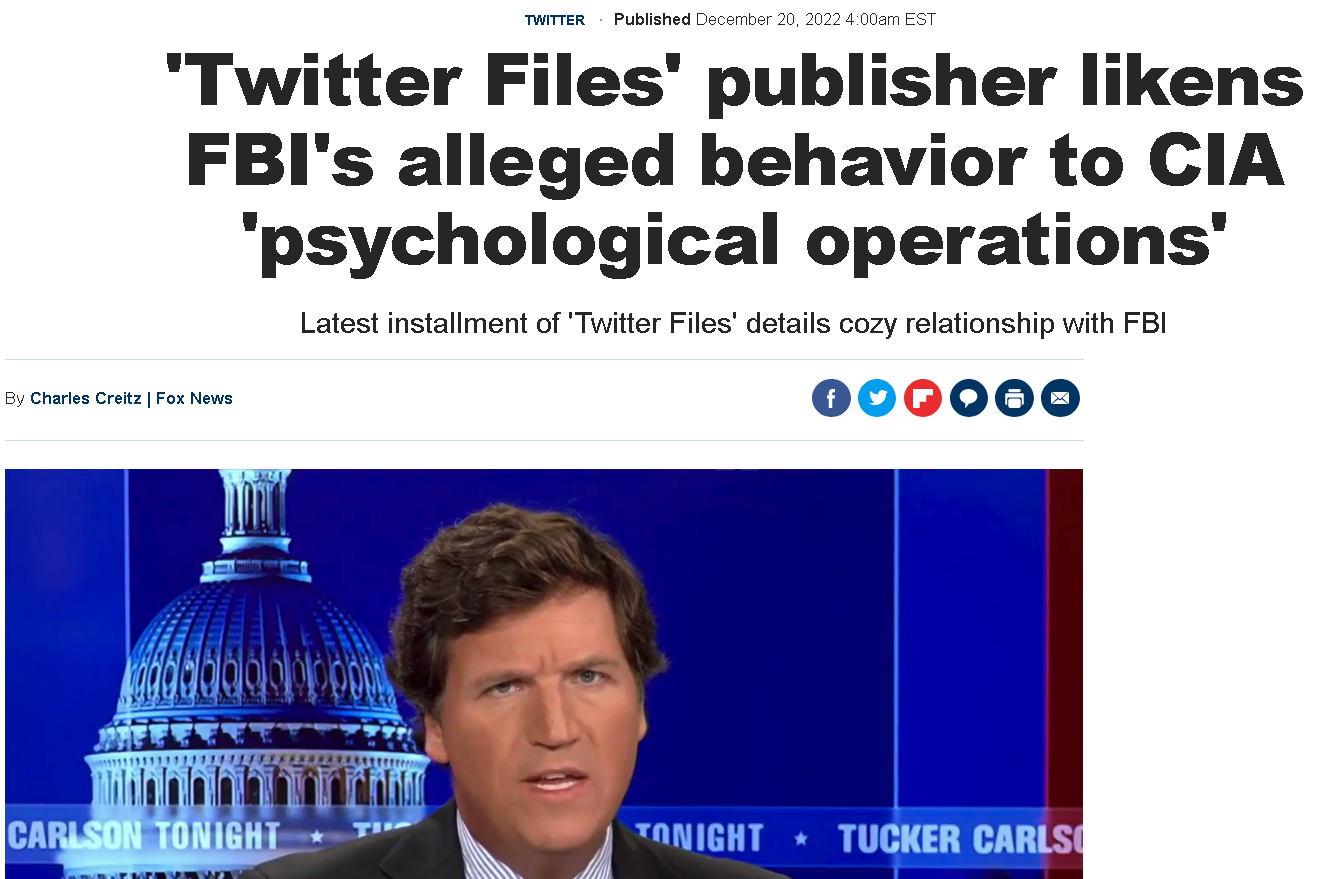Click the 'Latest installment' subheadline text
The height and width of the screenshot is (879, 1342).
[x=733, y=324]
